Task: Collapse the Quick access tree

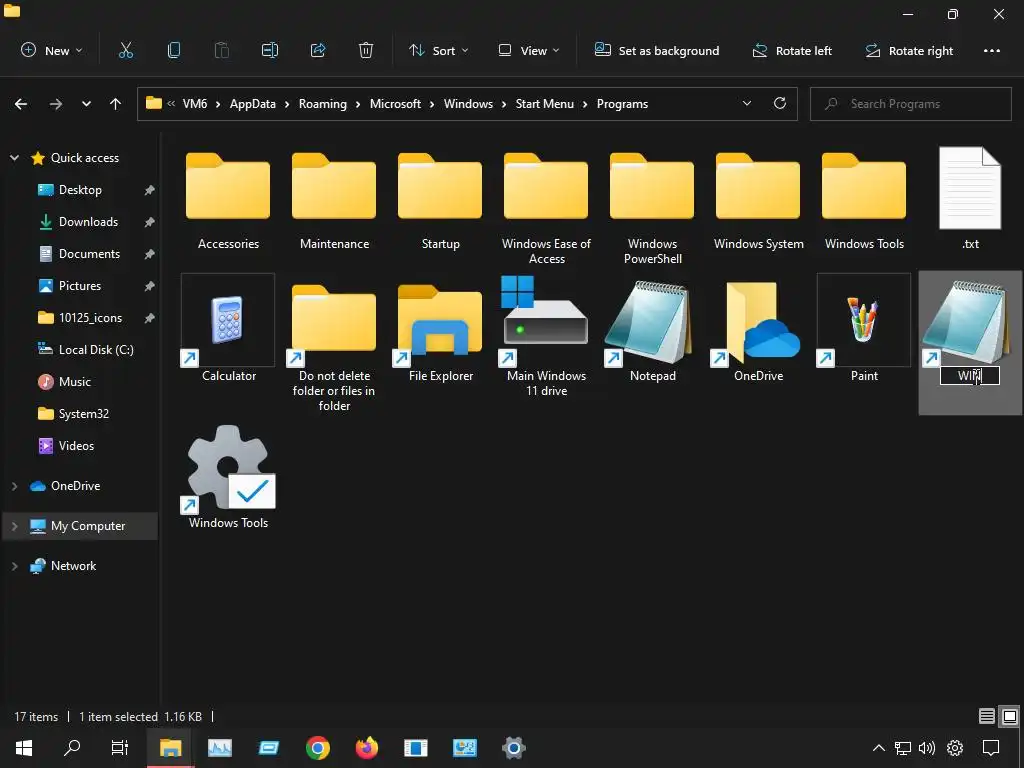Action: click(x=14, y=157)
